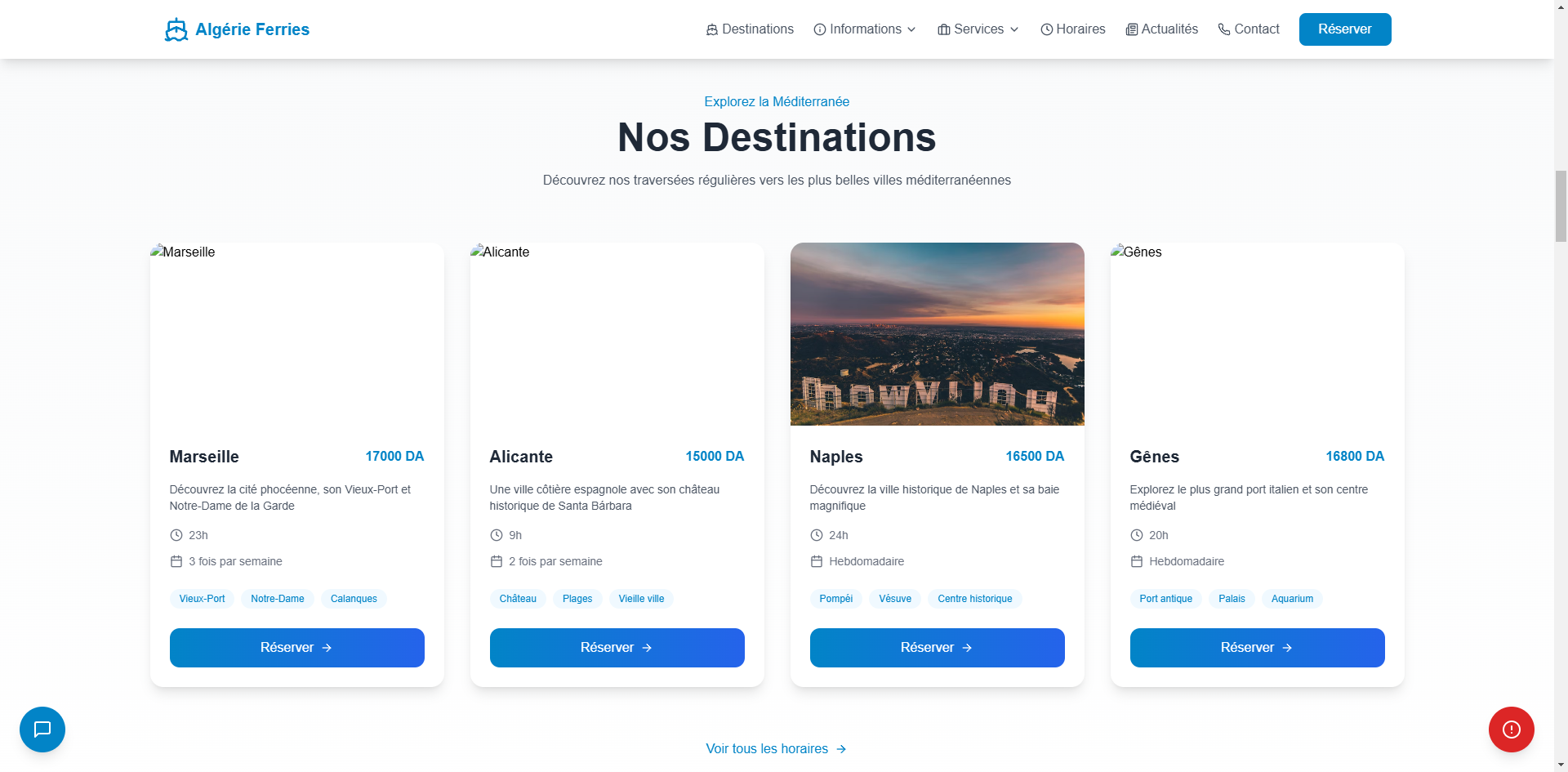Select the Pompéi tag
The width and height of the screenshot is (1568, 772).
[x=836, y=599]
